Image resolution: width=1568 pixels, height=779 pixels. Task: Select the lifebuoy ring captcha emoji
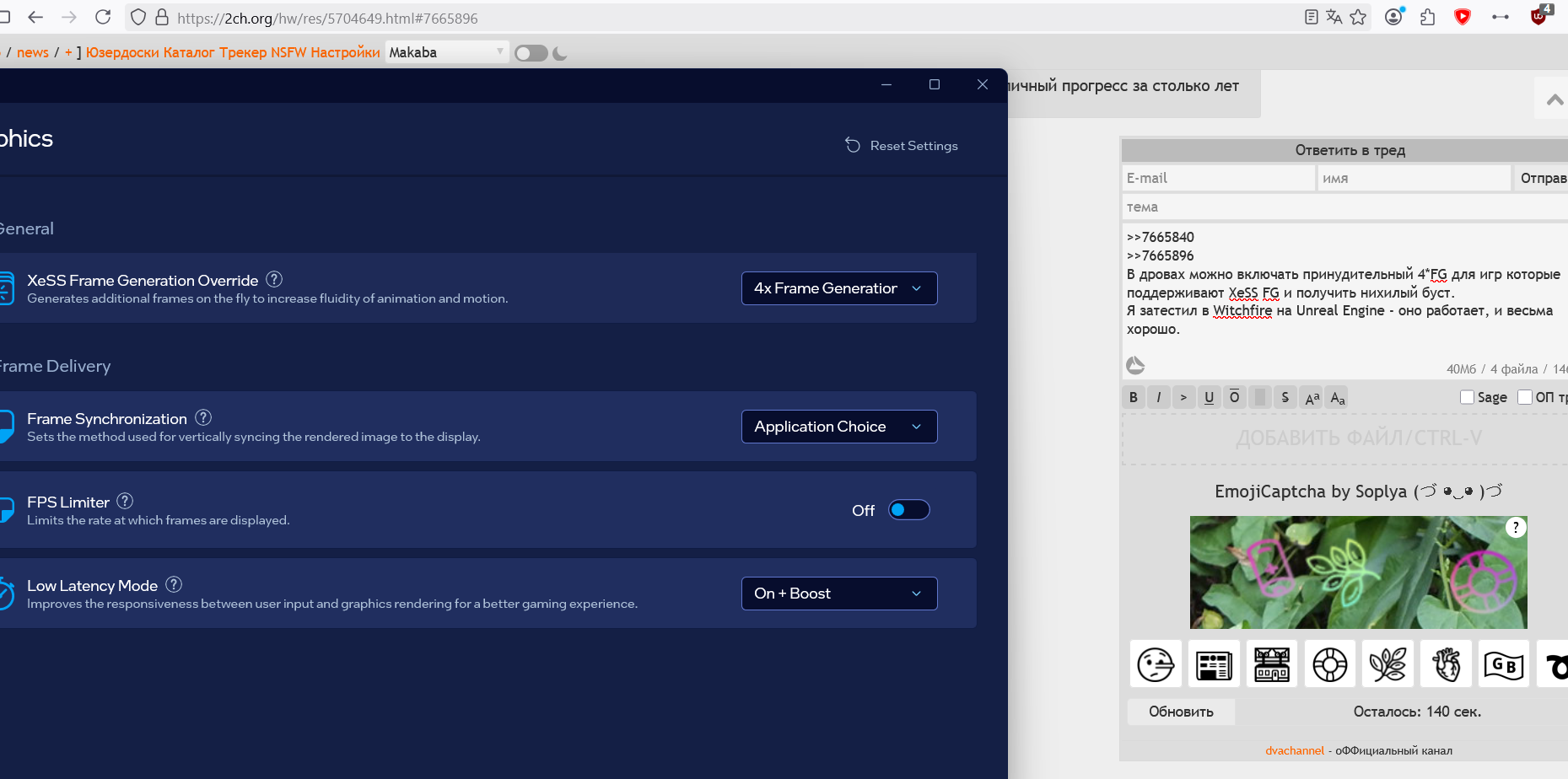1330,664
